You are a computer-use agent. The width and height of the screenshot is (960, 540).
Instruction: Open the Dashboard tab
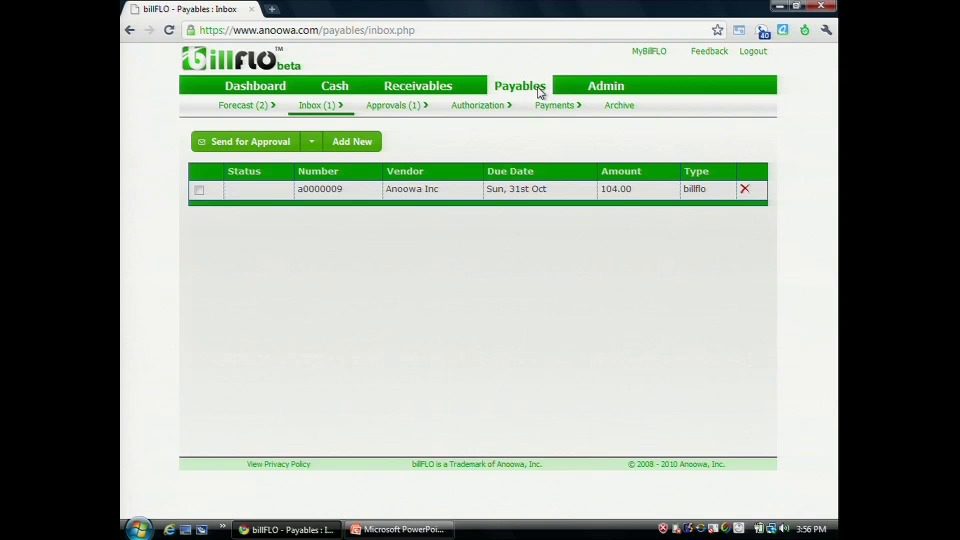(255, 86)
